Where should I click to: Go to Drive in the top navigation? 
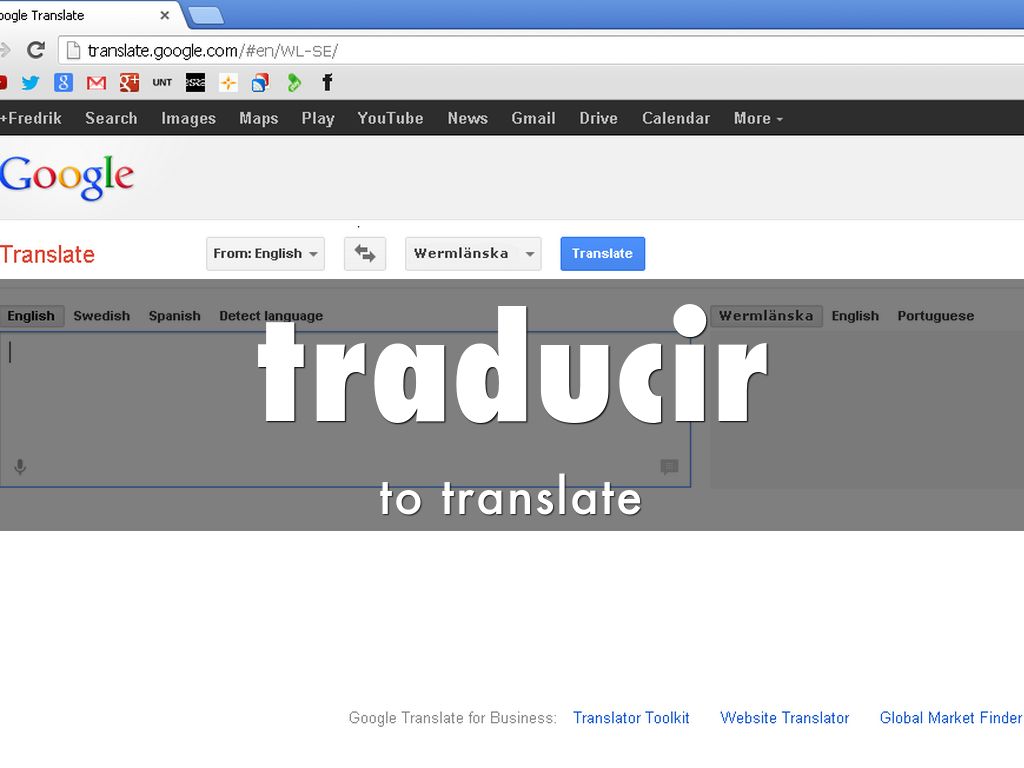(598, 118)
